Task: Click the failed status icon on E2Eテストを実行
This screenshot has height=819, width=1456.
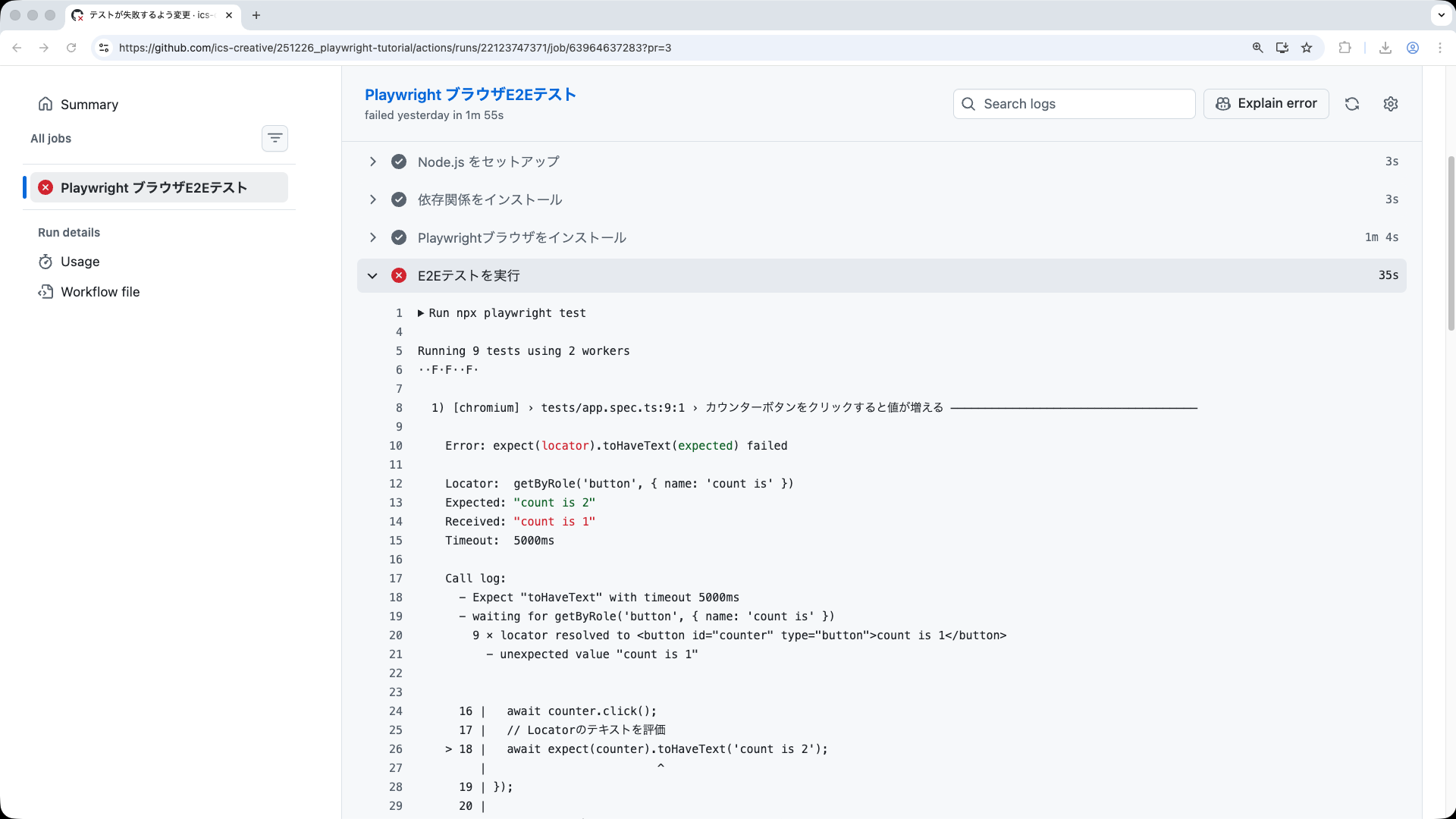Action: tap(399, 275)
